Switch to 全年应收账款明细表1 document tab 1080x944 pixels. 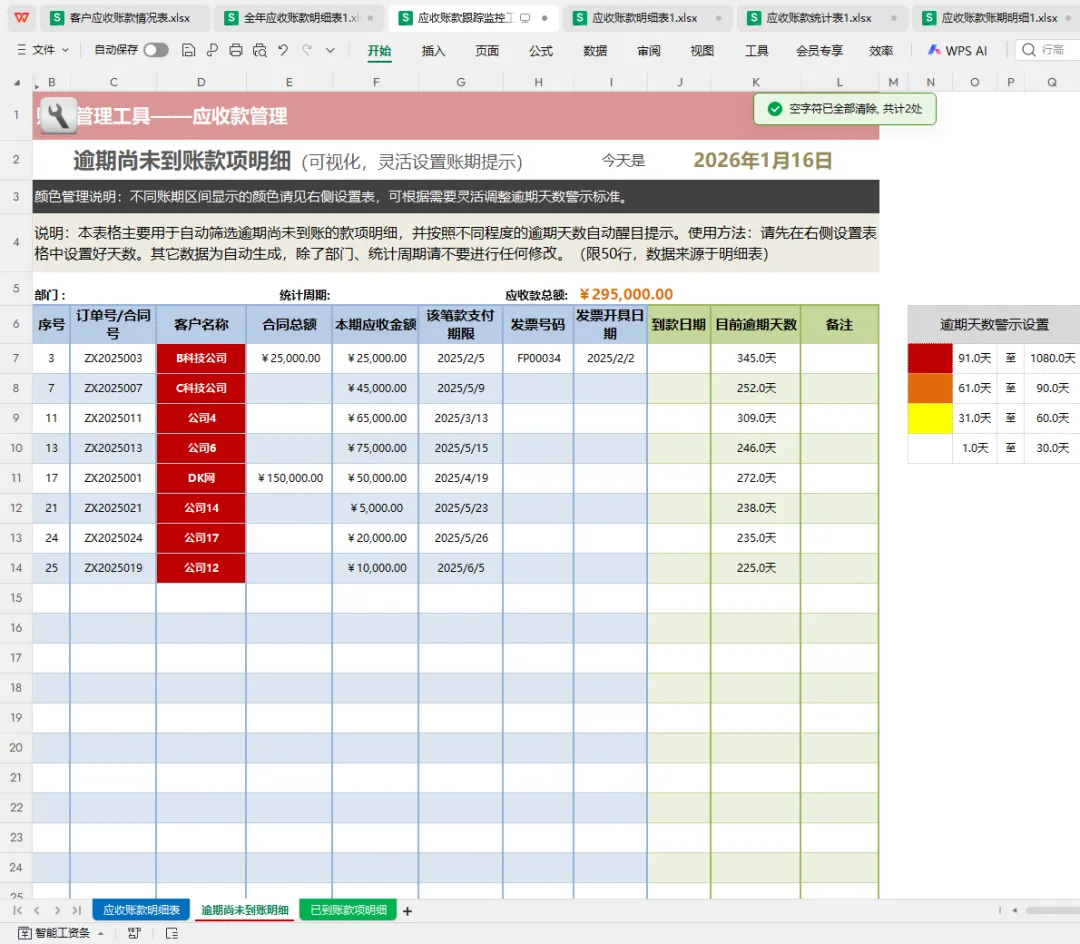point(300,18)
